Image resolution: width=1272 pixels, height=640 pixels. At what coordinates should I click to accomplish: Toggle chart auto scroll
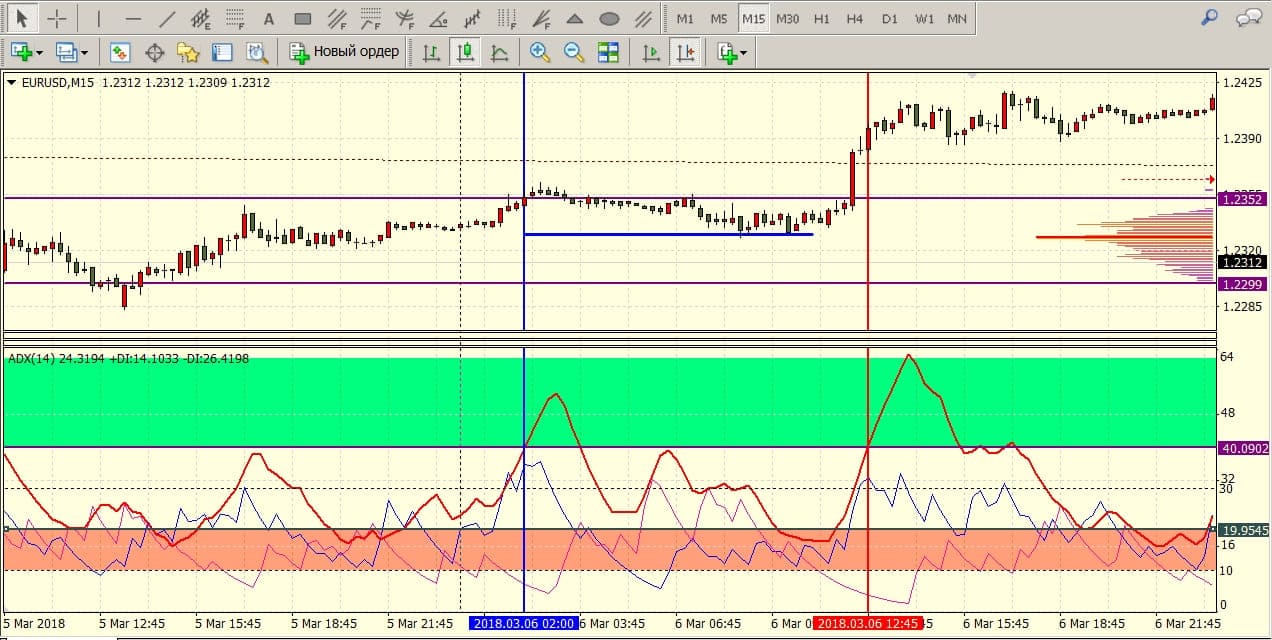pos(651,52)
